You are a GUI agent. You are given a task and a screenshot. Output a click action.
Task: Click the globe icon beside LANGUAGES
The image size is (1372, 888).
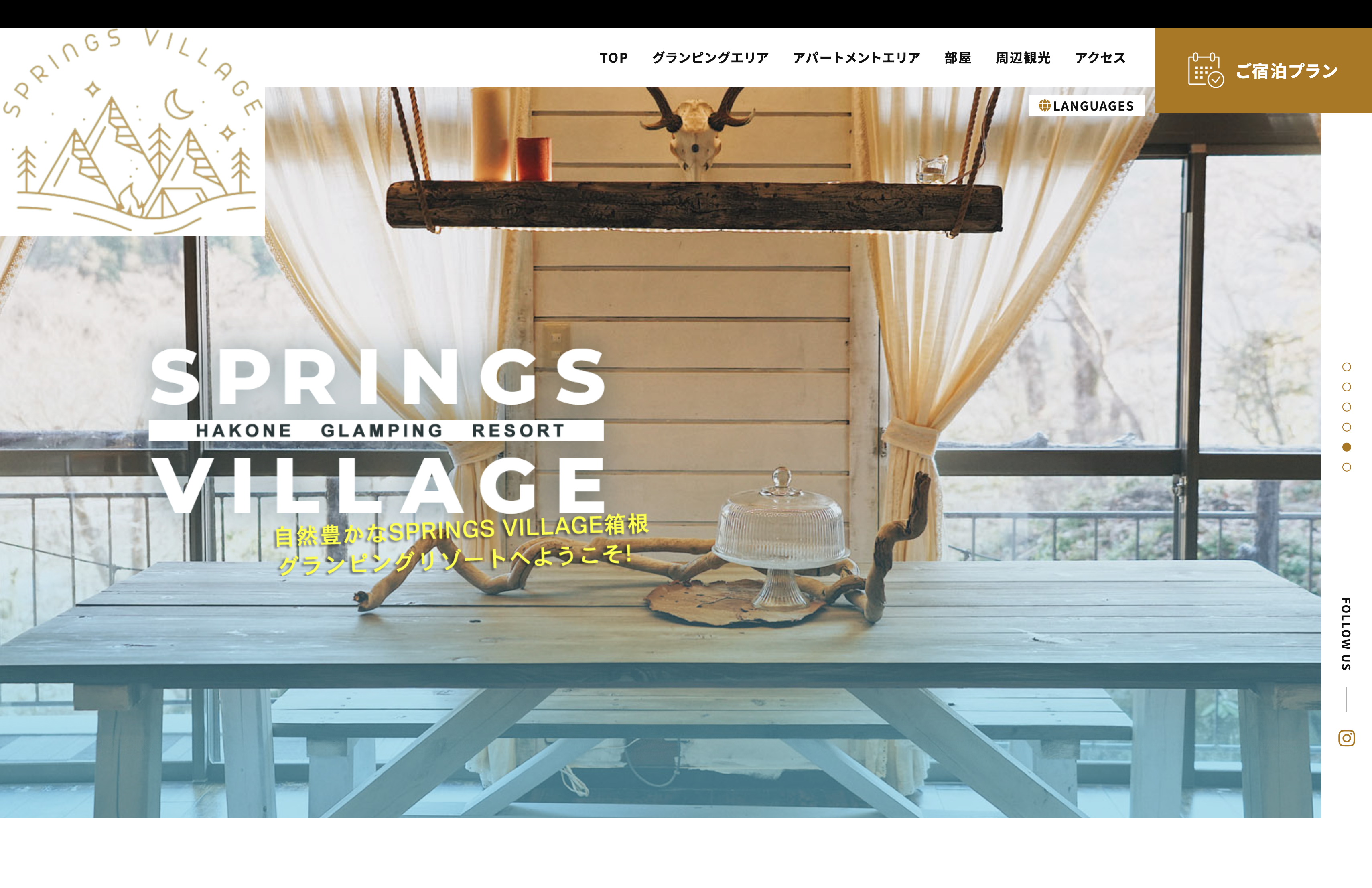point(1044,105)
